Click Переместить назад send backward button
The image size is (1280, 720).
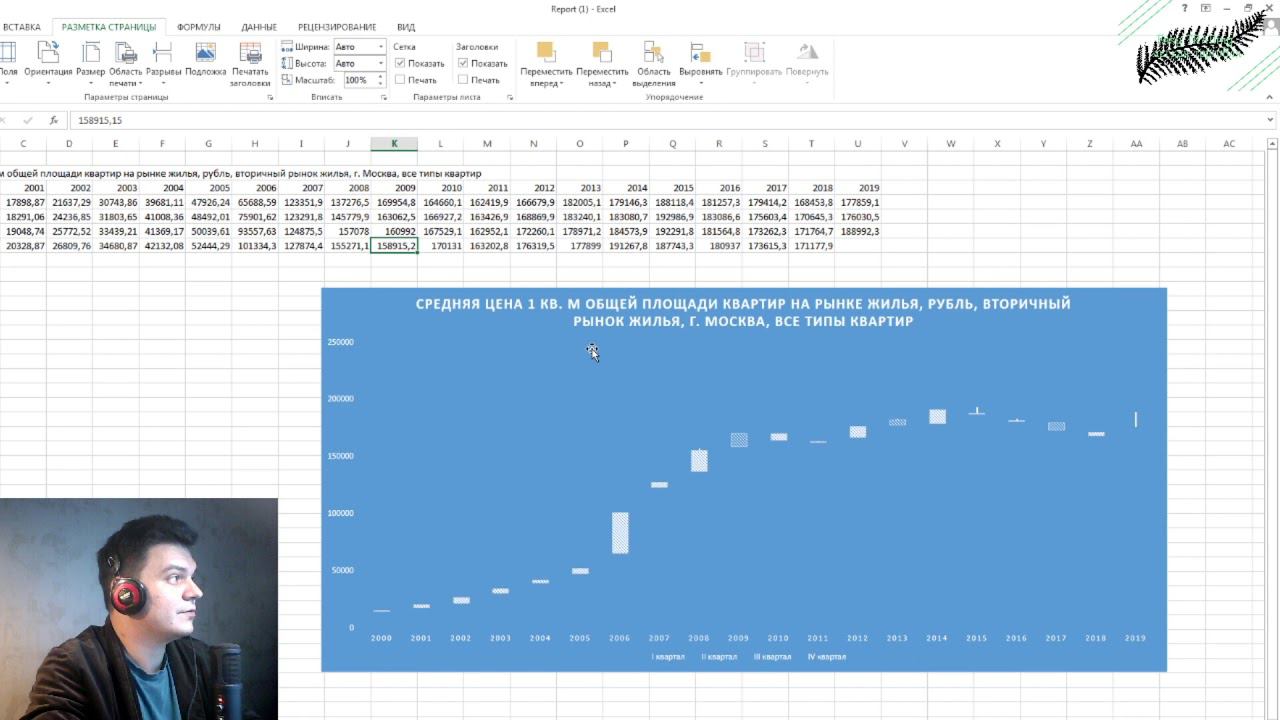[x=601, y=64]
